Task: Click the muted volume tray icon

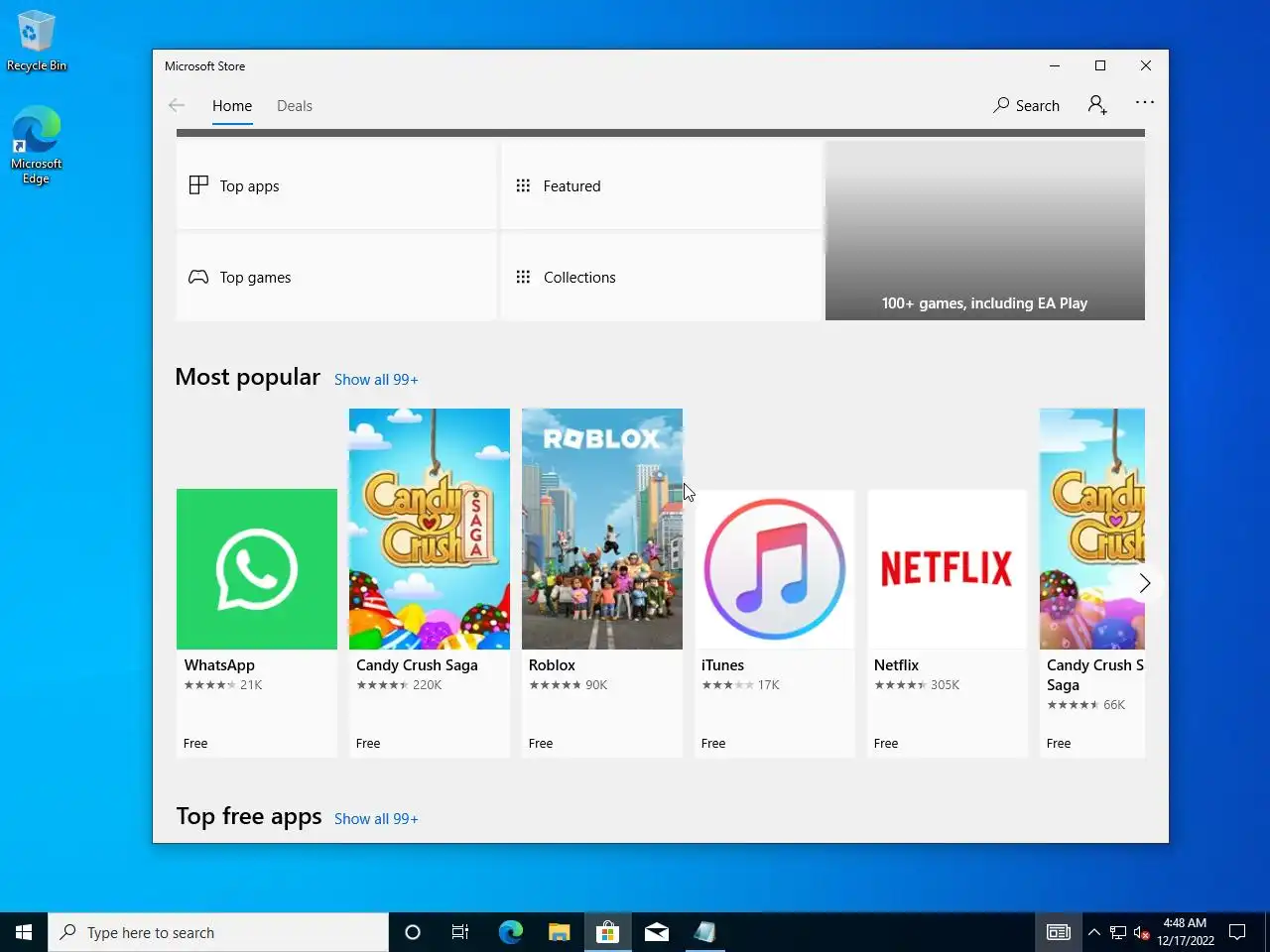Action: pyautogui.click(x=1141, y=932)
